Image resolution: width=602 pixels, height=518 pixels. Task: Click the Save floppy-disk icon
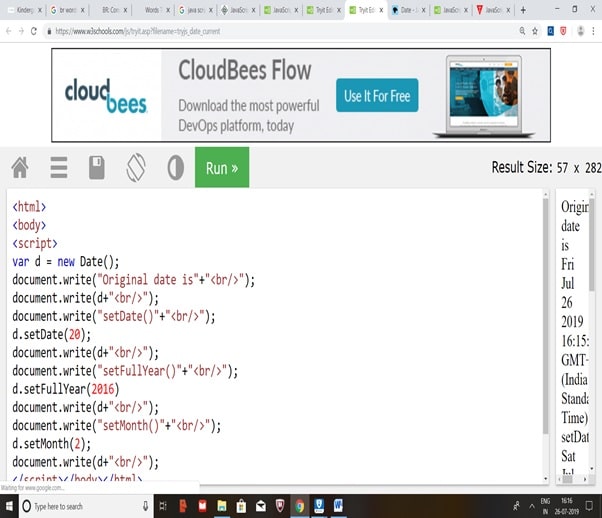click(x=97, y=167)
